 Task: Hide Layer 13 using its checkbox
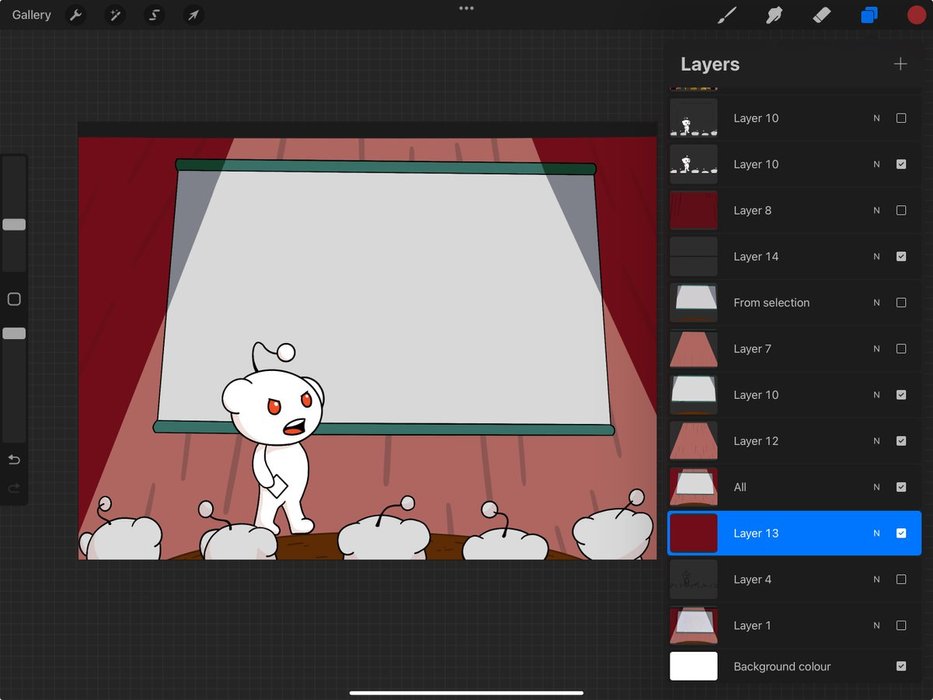[901, 533]
